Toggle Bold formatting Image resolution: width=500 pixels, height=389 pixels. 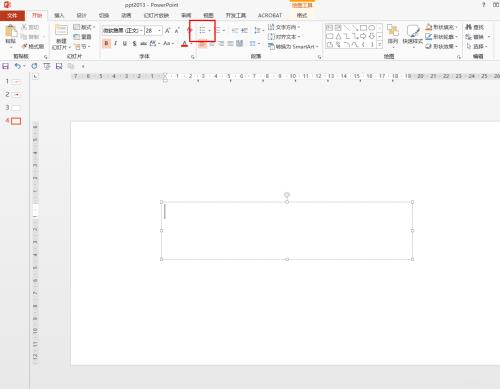coord(106,43)
